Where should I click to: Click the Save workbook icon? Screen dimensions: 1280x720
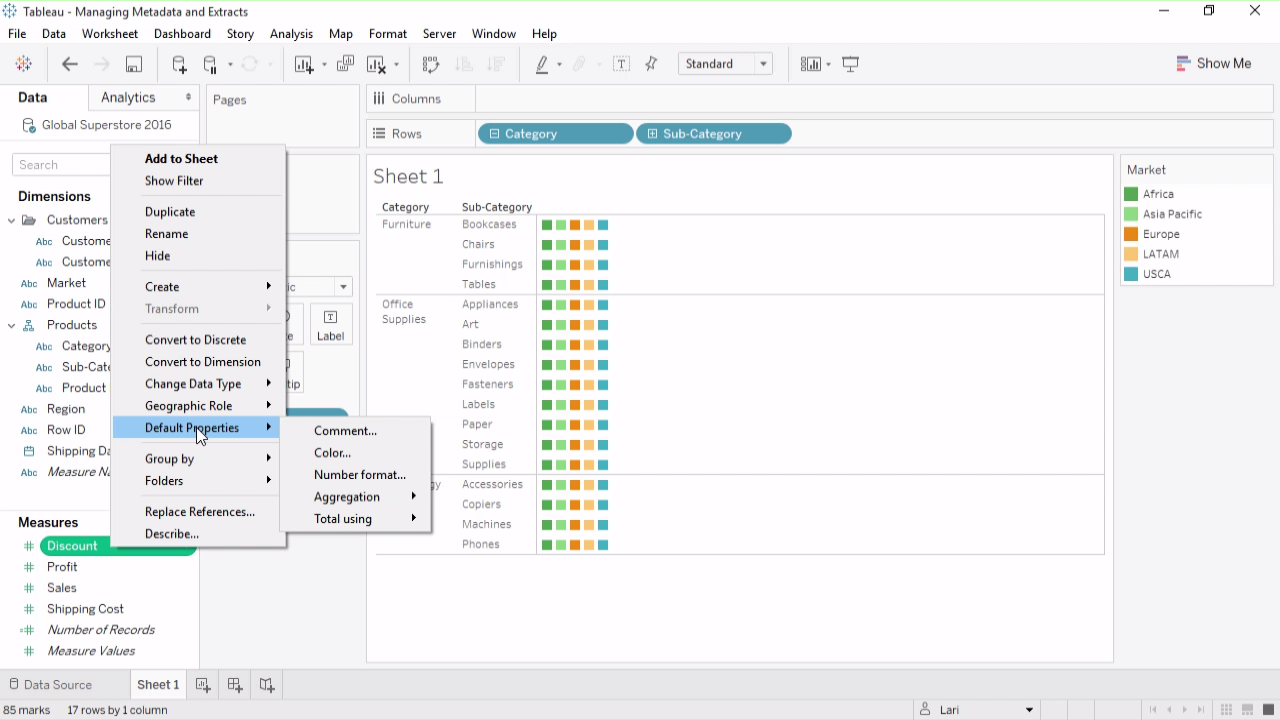click(x=134, y=64)
